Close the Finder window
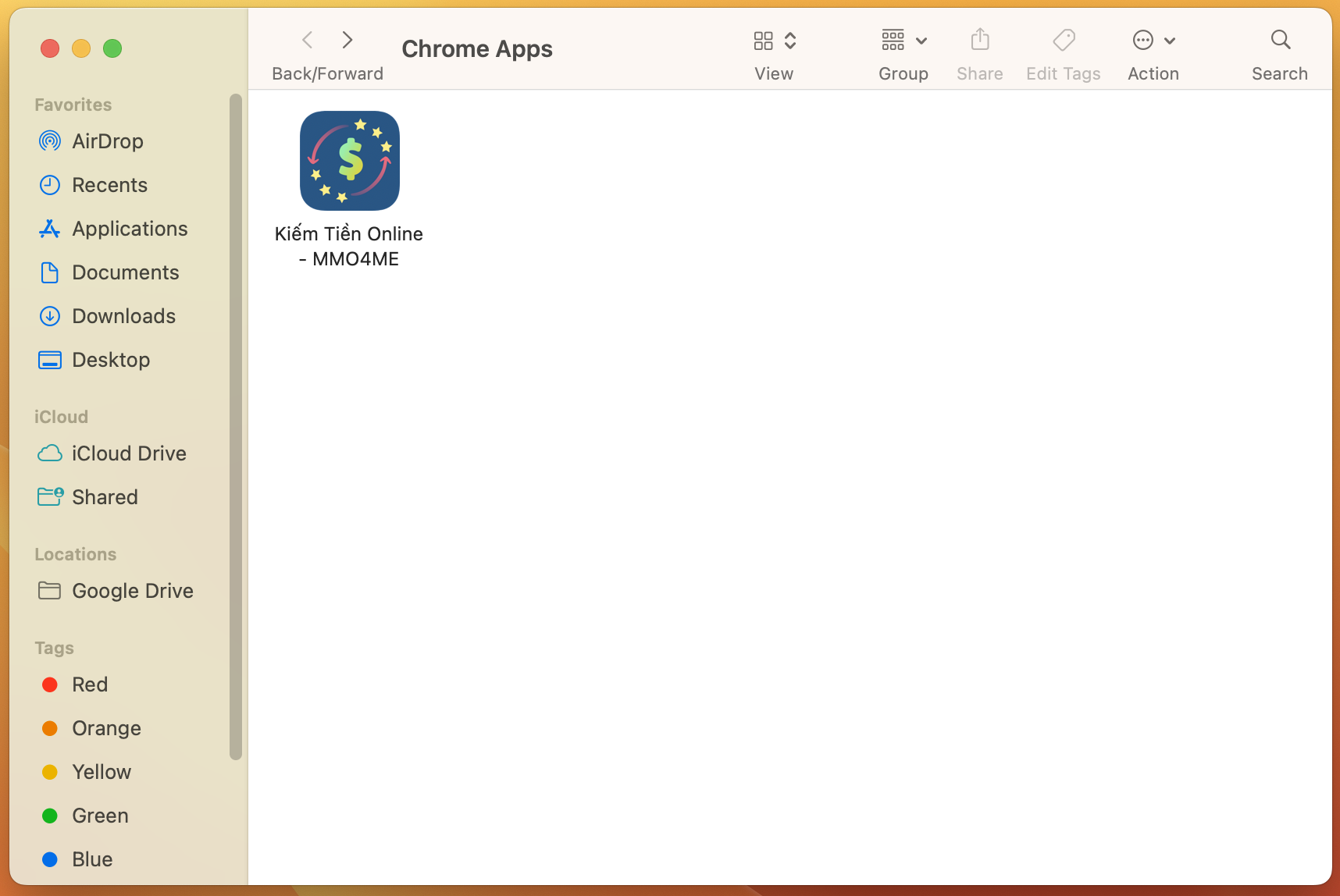 tap(50, 48)
